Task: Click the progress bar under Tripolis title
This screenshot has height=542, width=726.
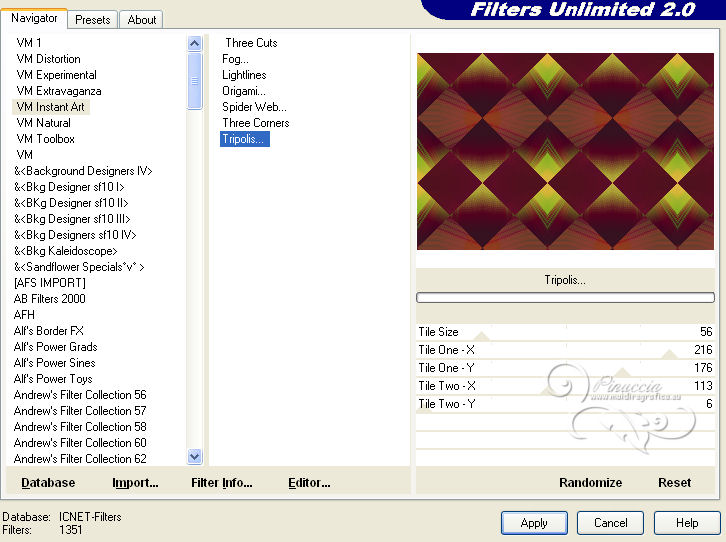Action: (565, 298)
